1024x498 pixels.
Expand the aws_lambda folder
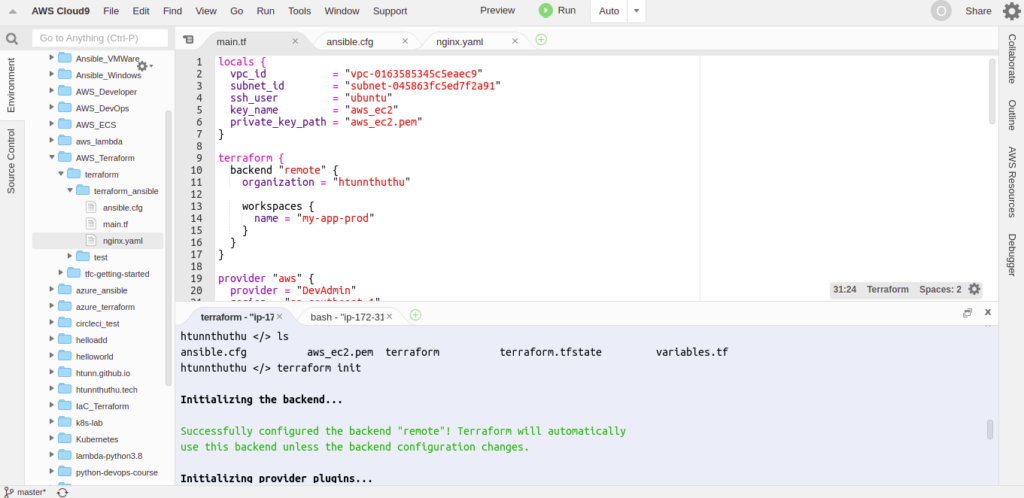(52, 140)
